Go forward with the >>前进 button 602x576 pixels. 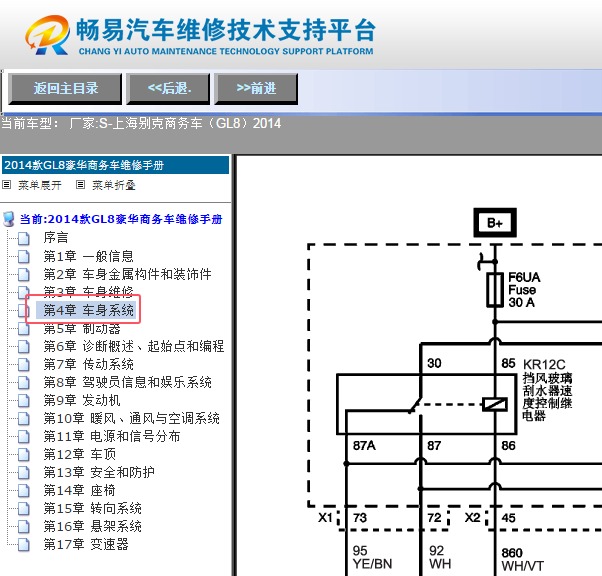pyautogui.click(x=256, y=89)
